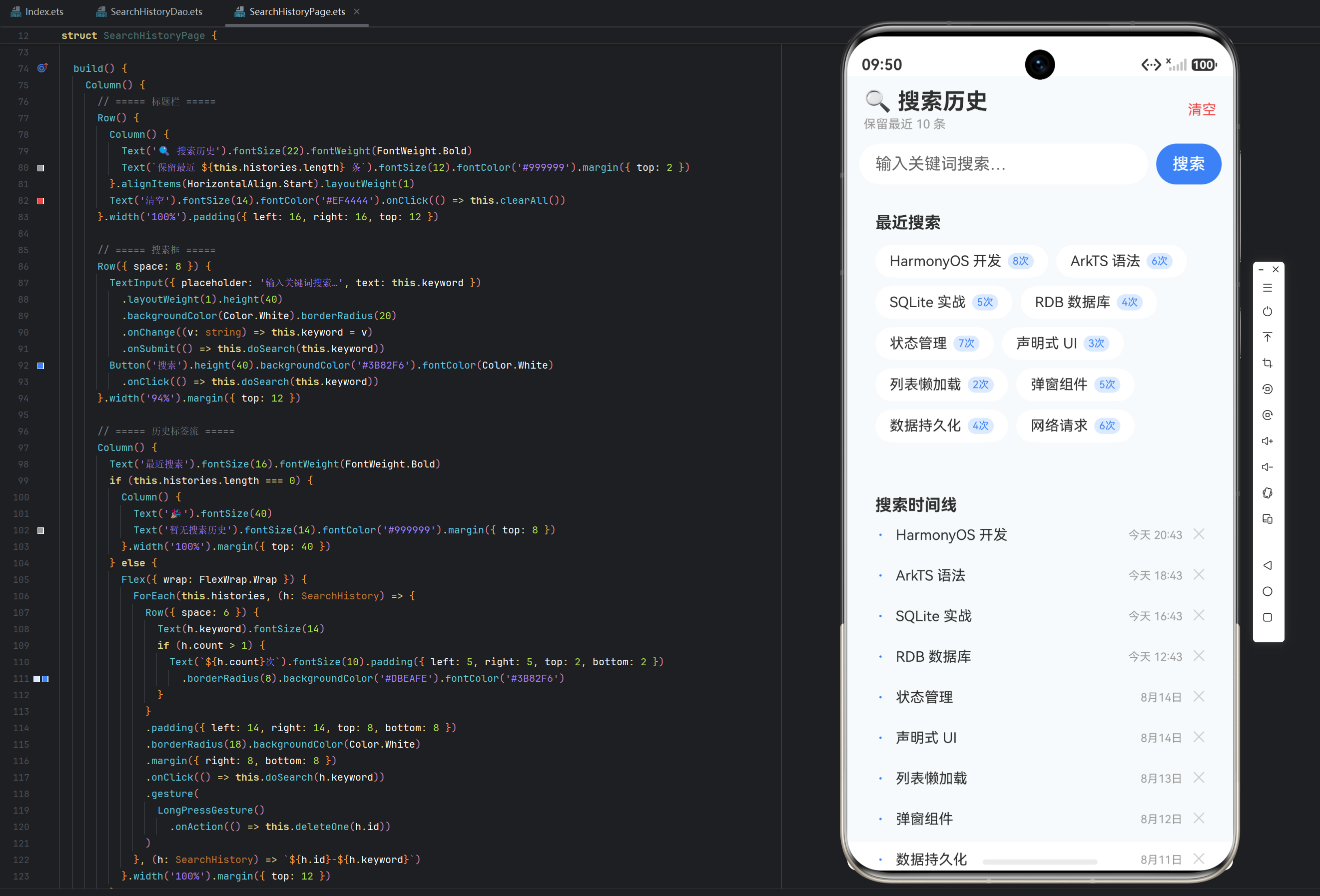Click the '保留最近 10 条' subtitle text

tap(904, 124)
